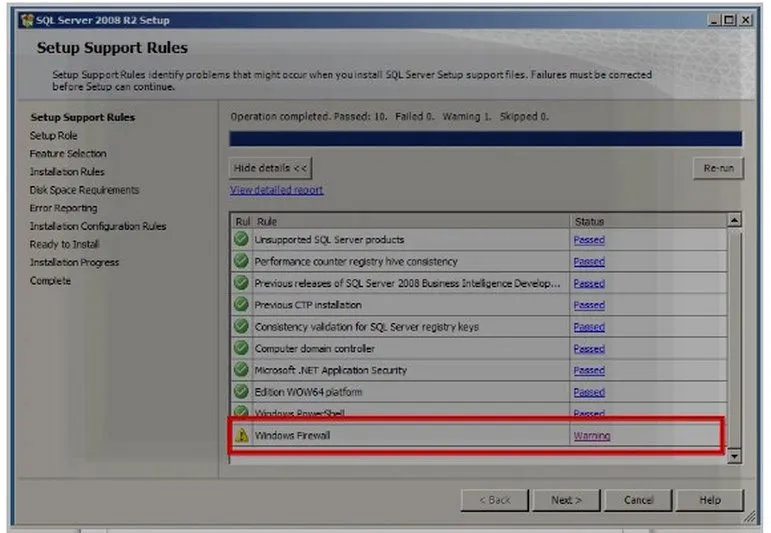The image size is (771, 533).
Task: Click green check icon for Computer domain controller
Action: coord(241,348)
